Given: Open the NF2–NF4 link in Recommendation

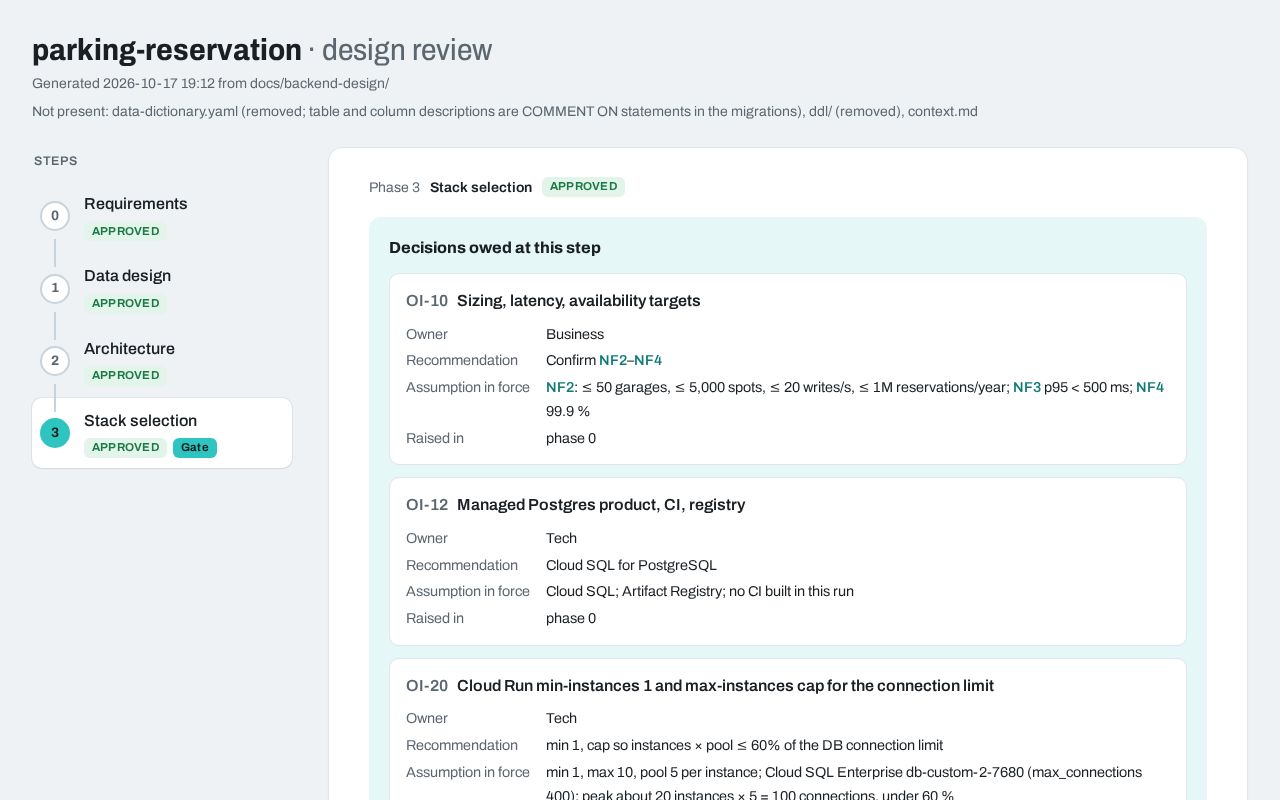Looking at the screenshot, I should (x=630, y=361).
